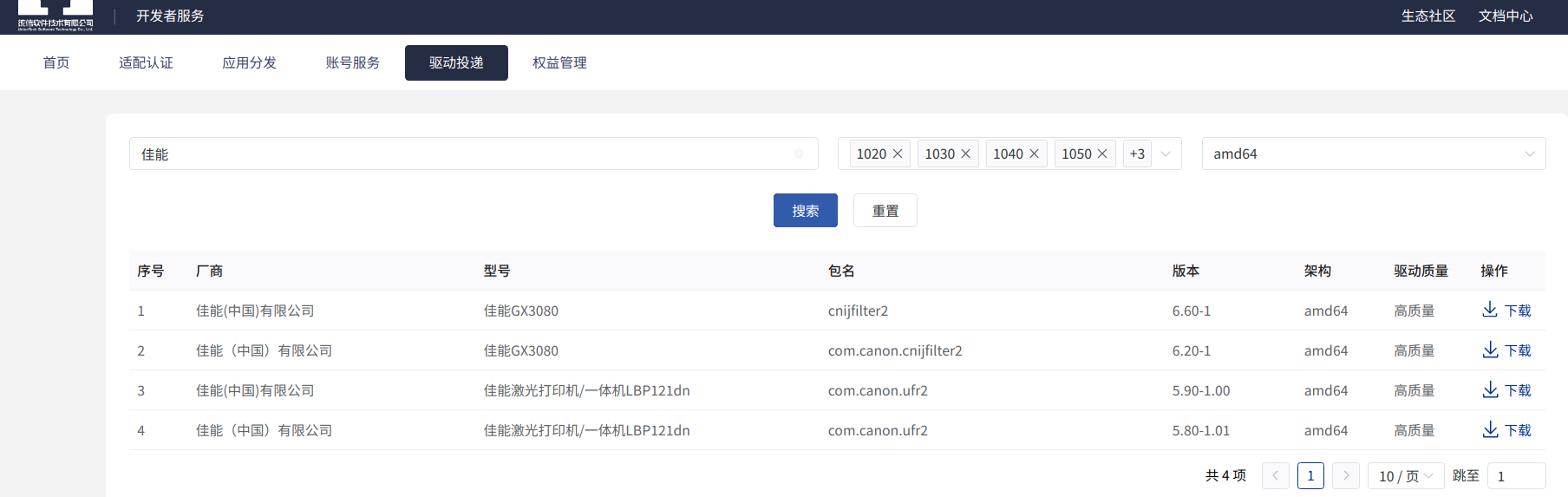Select package name cnijfilter2 cell

(858, 311)
